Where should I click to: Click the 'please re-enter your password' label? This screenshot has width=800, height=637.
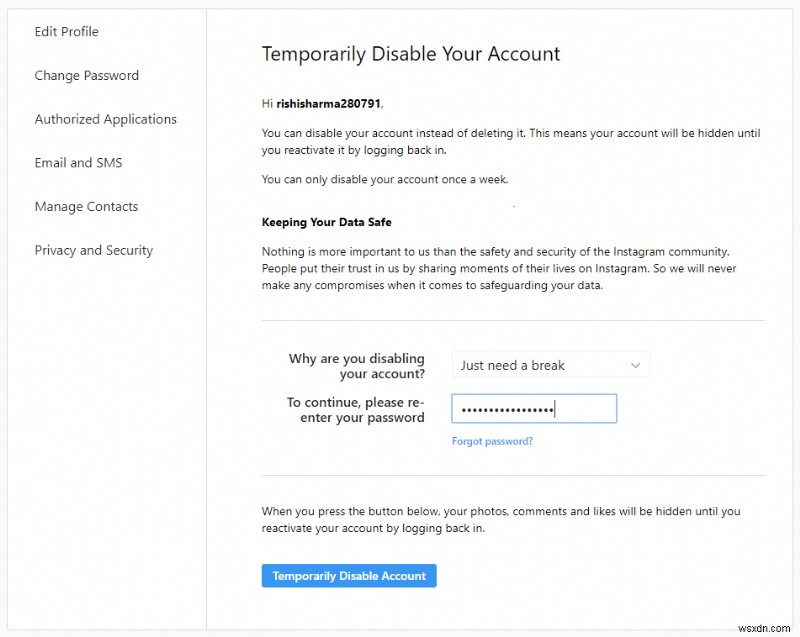[x=356, y=410]
